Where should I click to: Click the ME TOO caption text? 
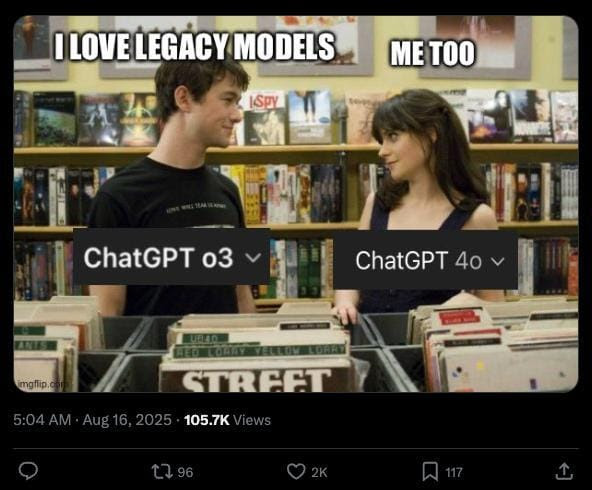(432, 53)
